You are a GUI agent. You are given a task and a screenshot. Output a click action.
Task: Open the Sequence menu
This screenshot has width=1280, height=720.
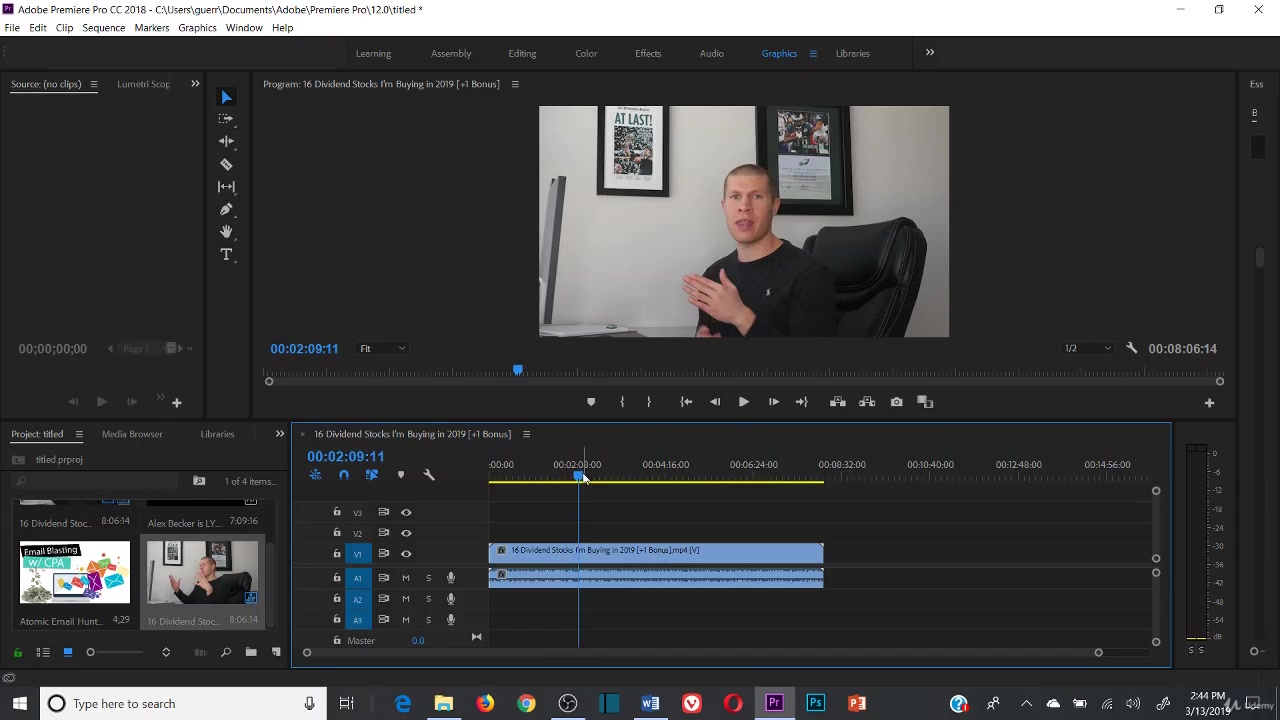coord(104,28)
